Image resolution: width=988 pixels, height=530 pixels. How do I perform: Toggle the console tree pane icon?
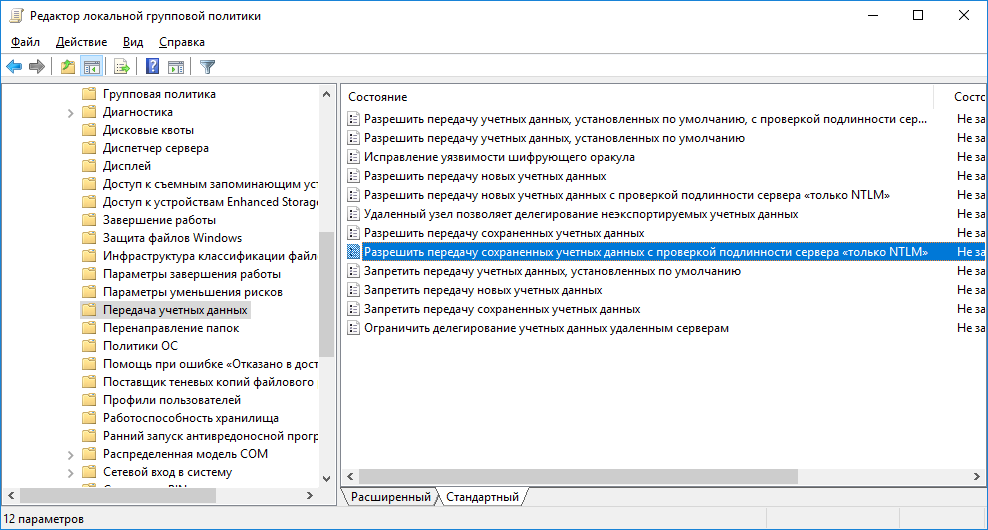(x=91, y=67)
